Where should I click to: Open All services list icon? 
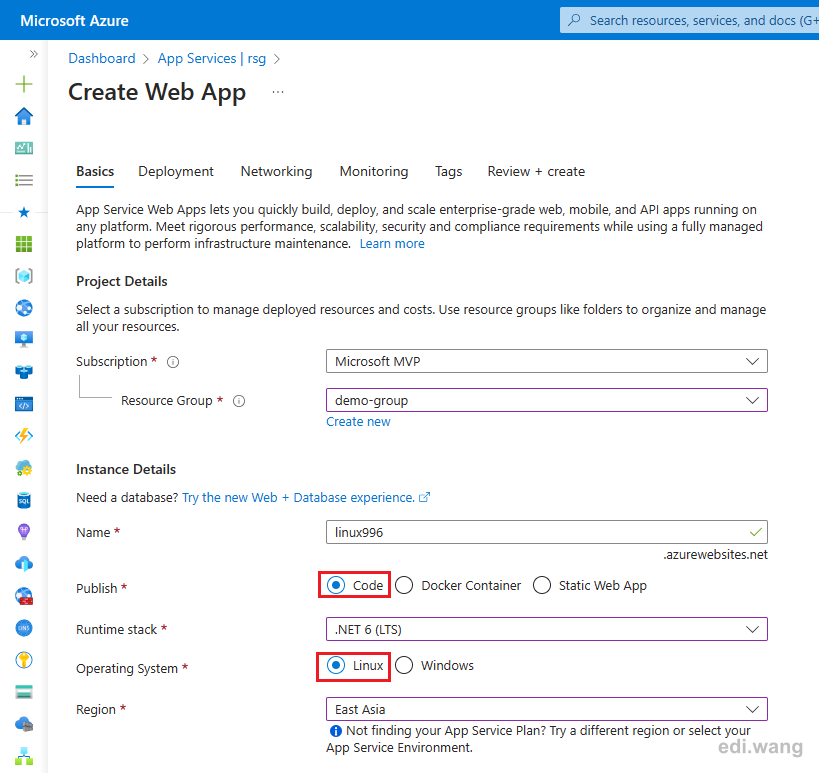point(24,181)
